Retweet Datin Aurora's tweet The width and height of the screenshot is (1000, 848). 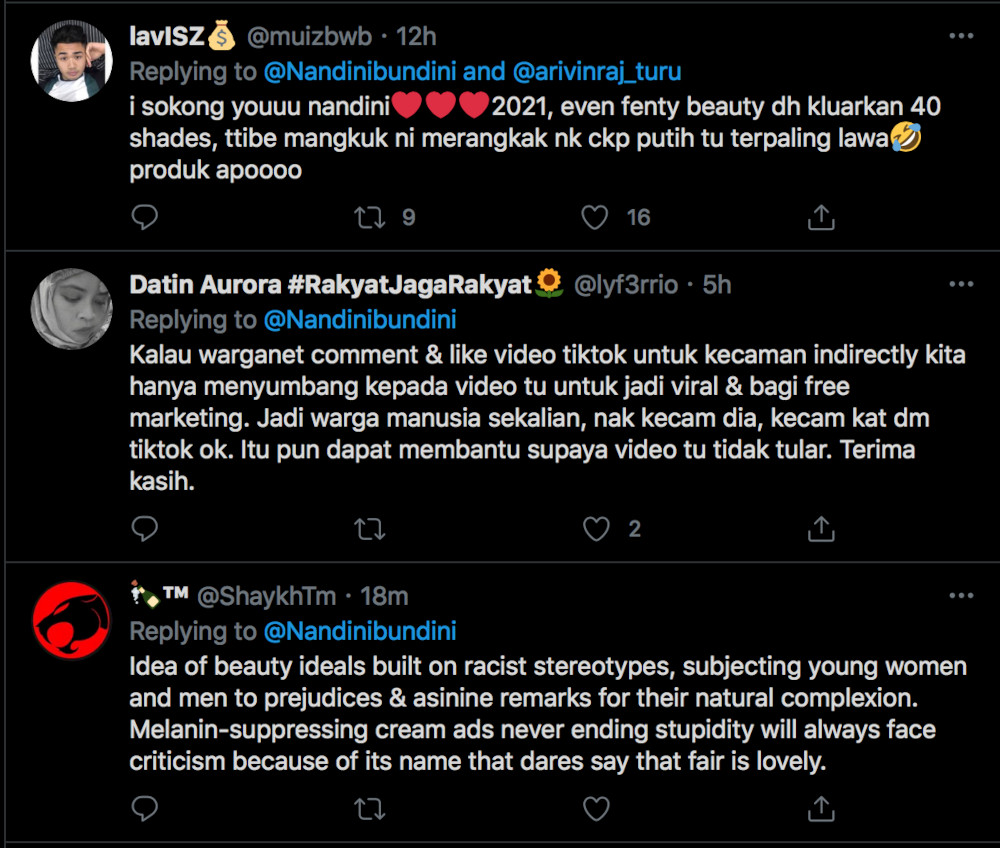coord(371,528)
